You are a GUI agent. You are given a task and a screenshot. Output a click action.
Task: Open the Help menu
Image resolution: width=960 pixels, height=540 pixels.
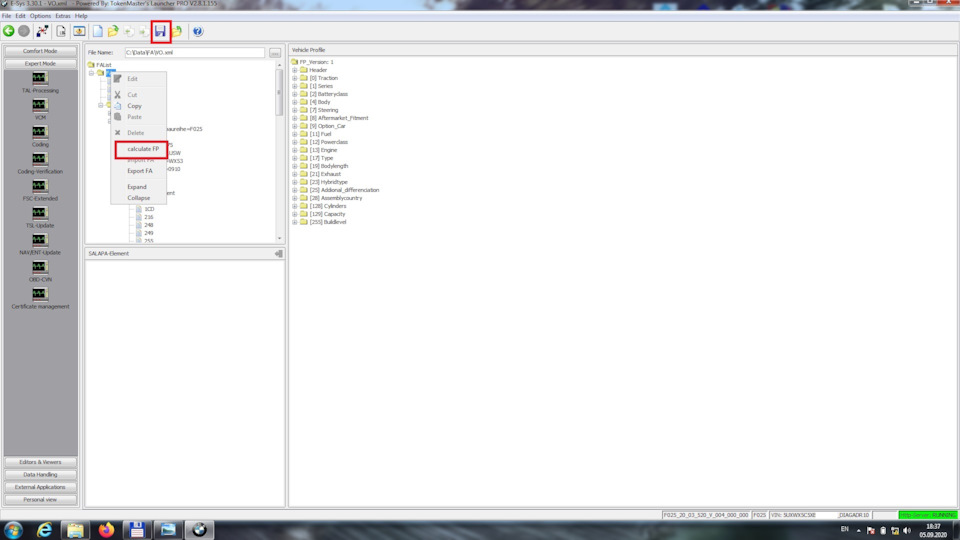81,16
